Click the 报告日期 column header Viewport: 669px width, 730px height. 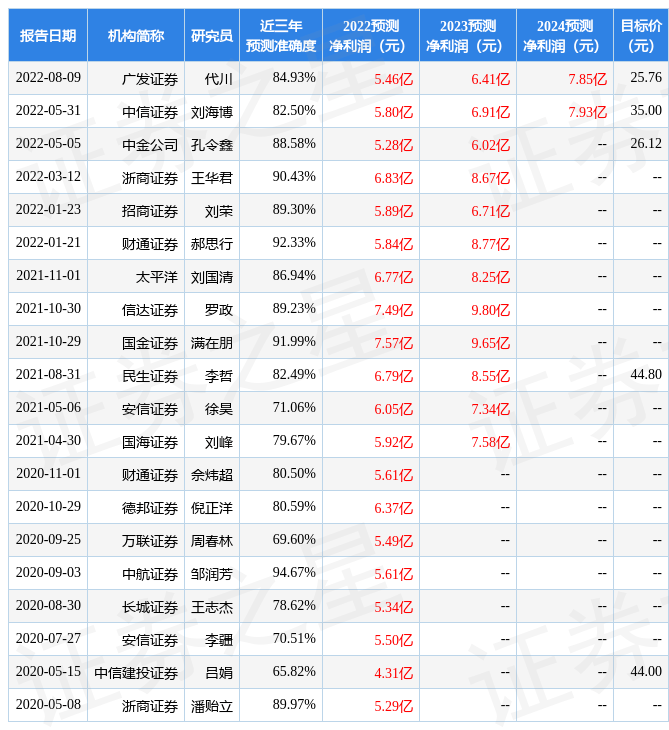48,35
